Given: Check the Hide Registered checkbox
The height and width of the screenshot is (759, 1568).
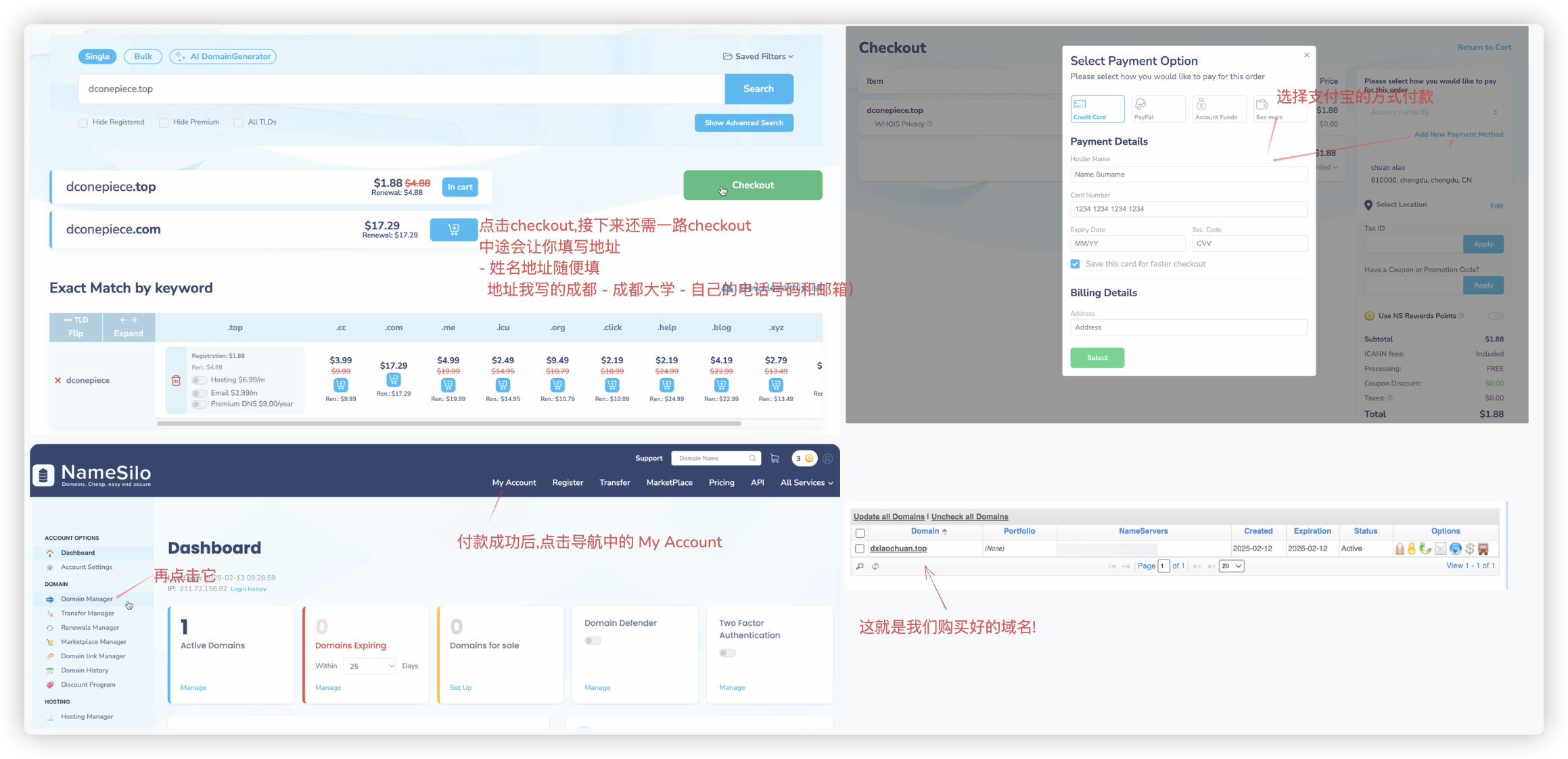Looking at the screenshot, I should click(83, 122).
